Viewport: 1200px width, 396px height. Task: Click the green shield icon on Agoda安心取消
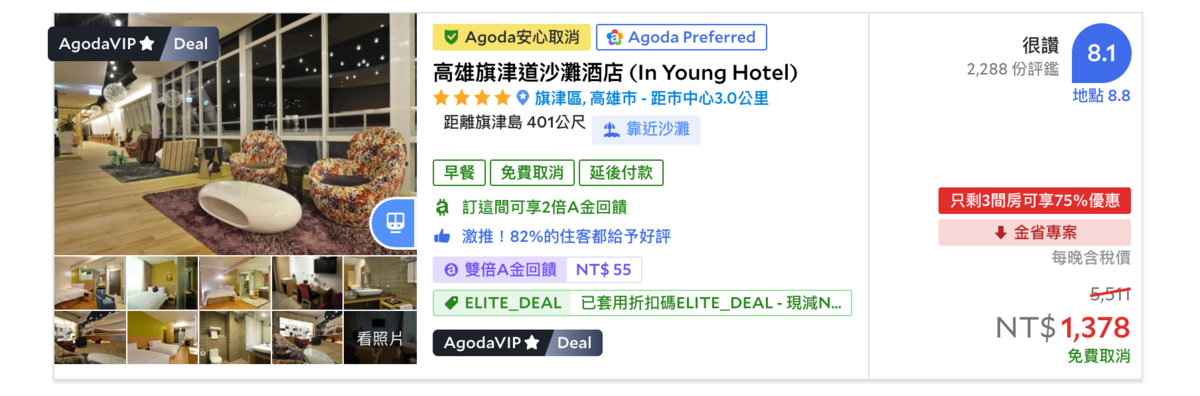451,37
